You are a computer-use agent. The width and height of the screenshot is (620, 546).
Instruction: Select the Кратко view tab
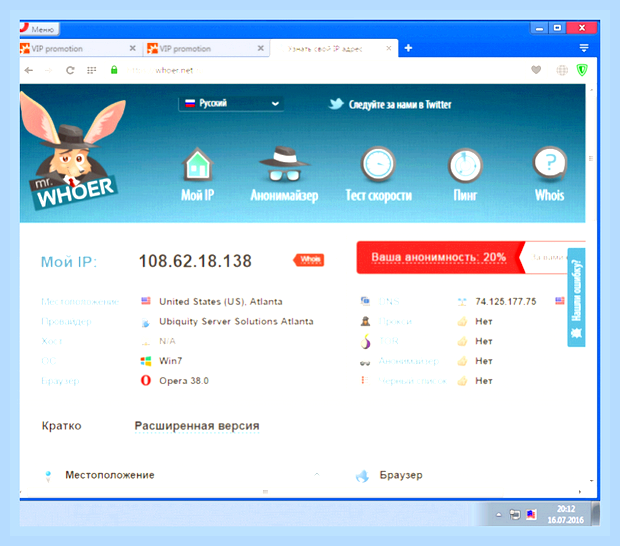pos(61,426)
